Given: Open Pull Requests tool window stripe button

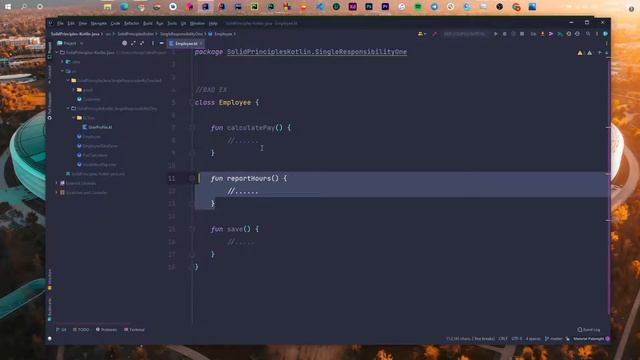Looking at the screenshot, I should tap(50, 105).
